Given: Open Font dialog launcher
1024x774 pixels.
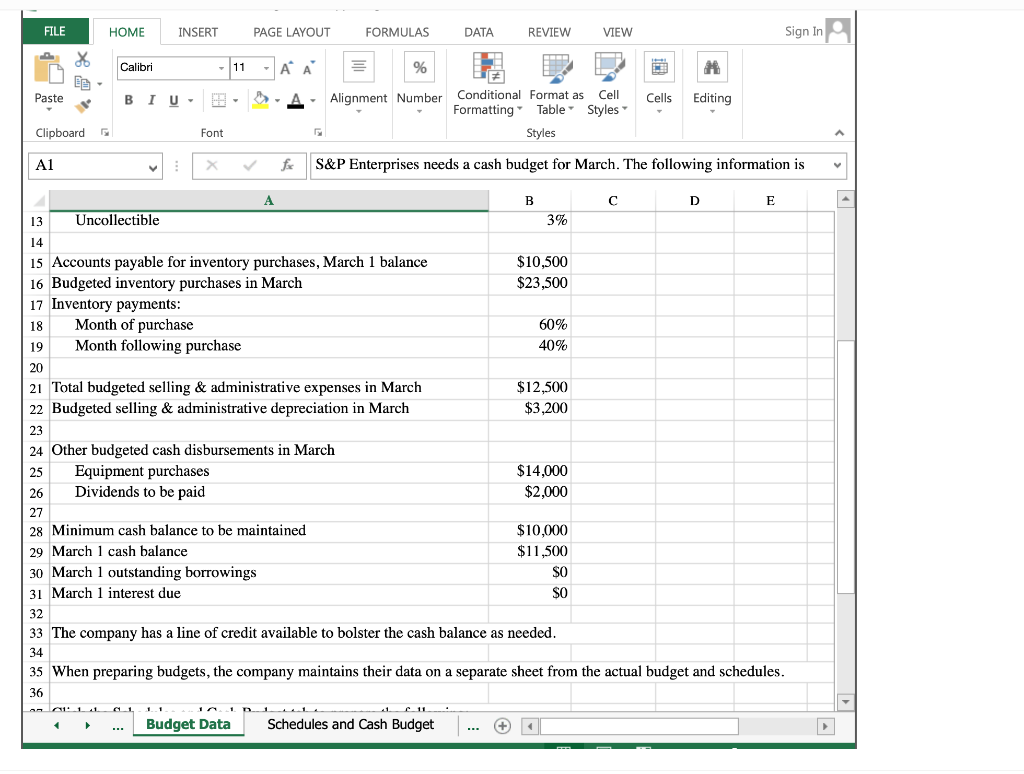Looking at the screenshot, I should [x=318, y=133].
